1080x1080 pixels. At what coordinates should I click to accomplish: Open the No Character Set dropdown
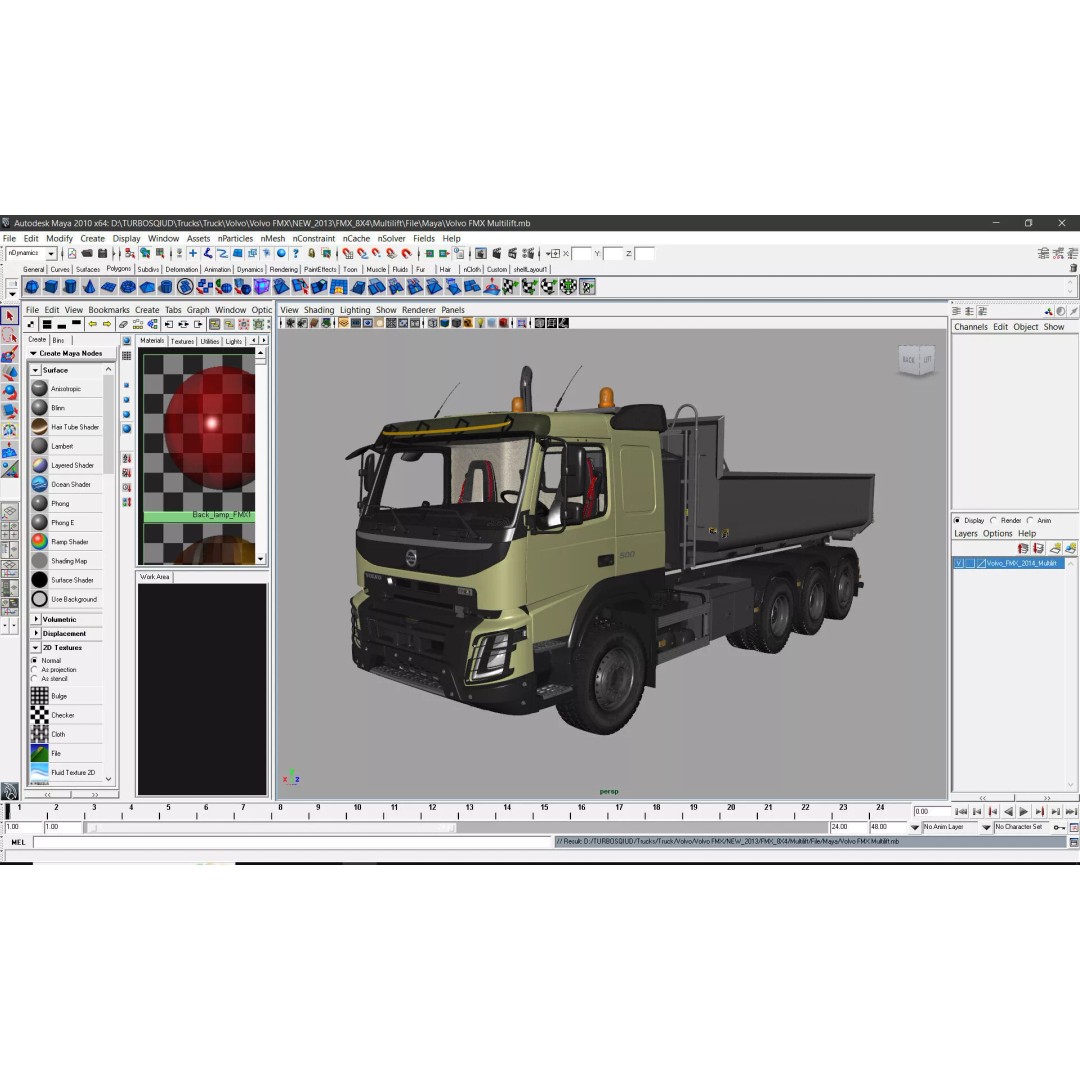(x=986, y=827)
